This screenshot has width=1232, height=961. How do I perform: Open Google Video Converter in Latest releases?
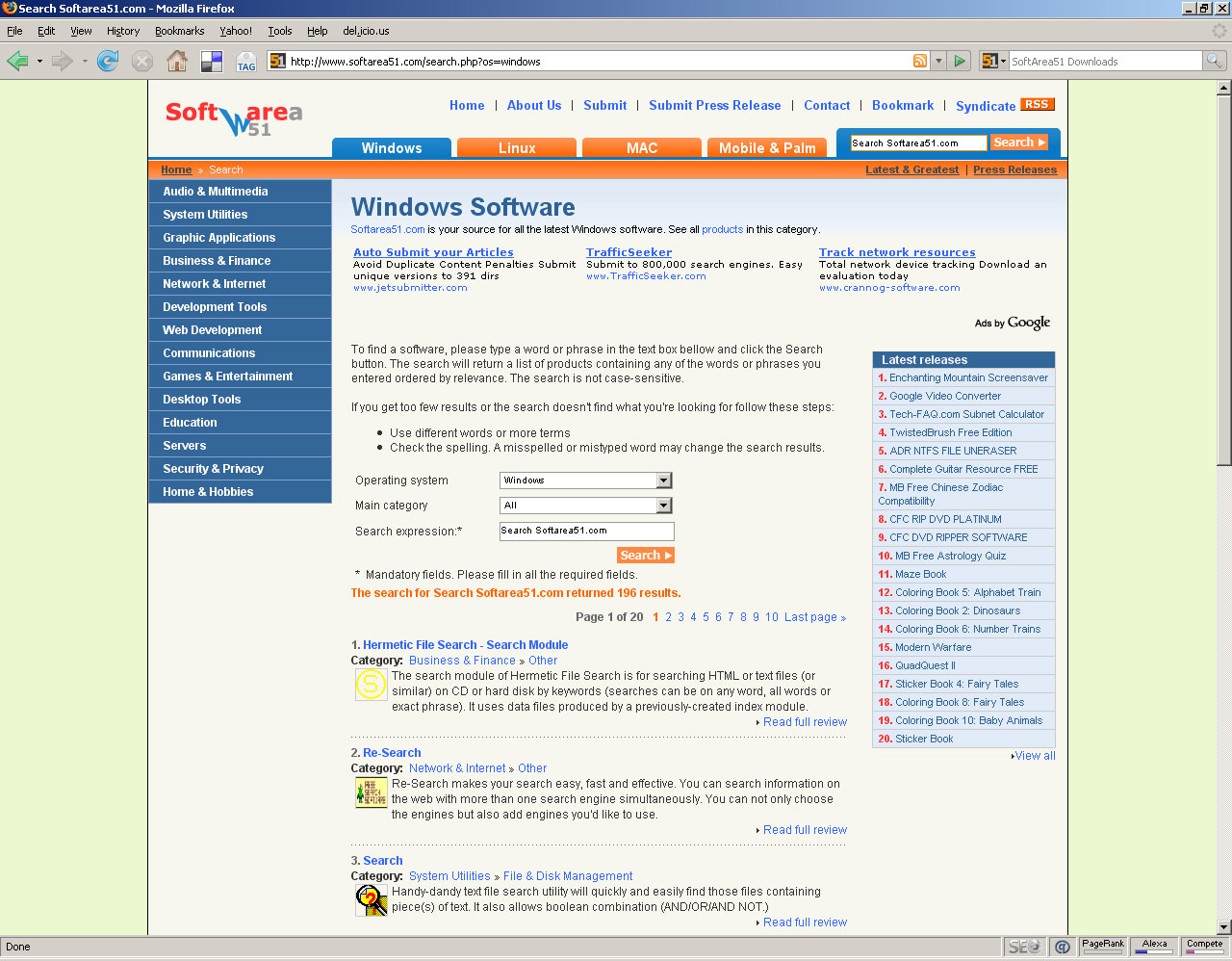click(945, 396)
